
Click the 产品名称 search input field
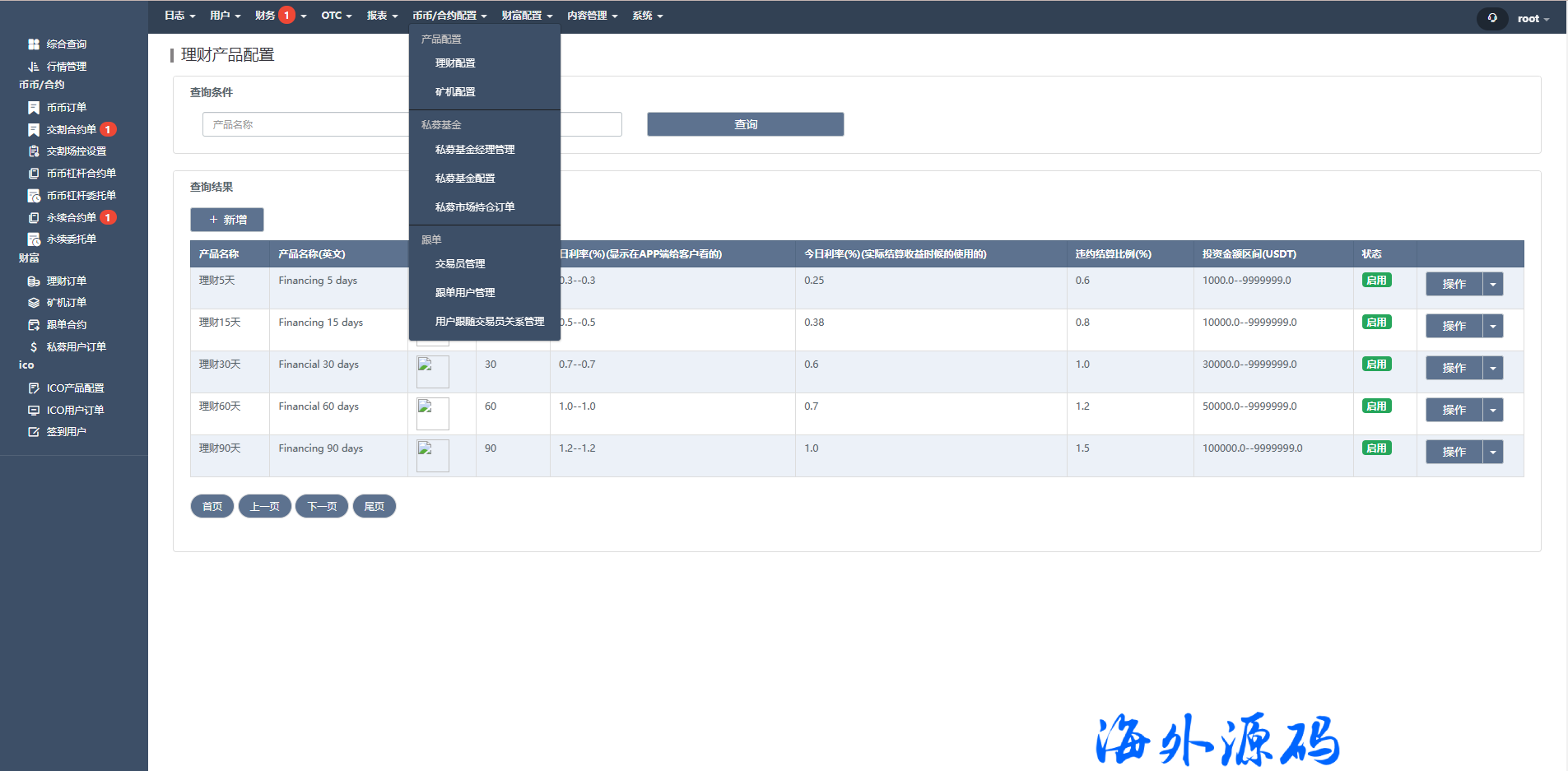305,124
